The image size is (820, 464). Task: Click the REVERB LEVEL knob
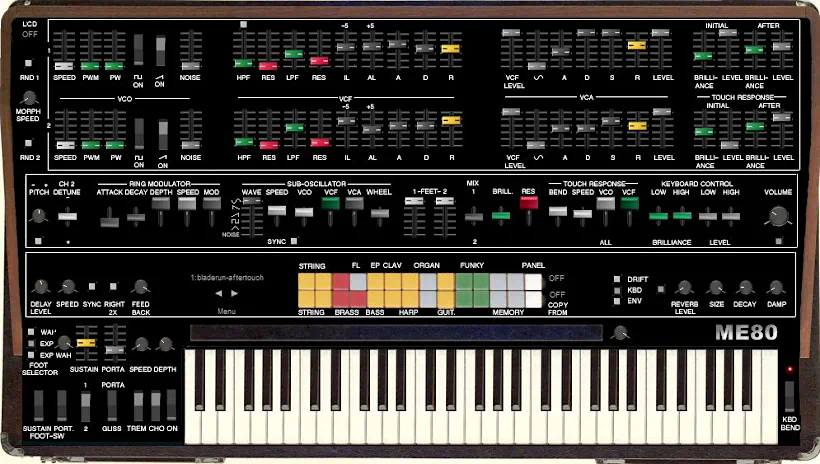[684, 287]
